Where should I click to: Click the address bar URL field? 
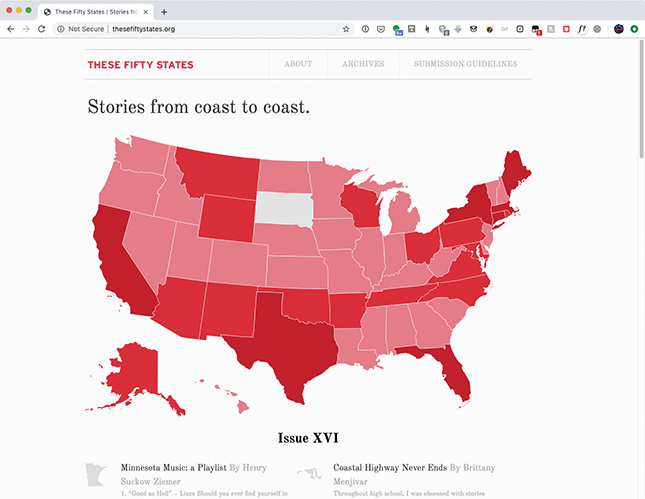tap(203, 29)
